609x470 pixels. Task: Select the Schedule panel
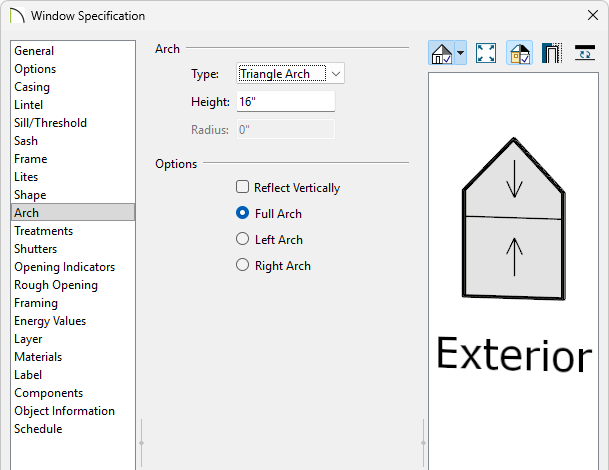click(73, 429)
